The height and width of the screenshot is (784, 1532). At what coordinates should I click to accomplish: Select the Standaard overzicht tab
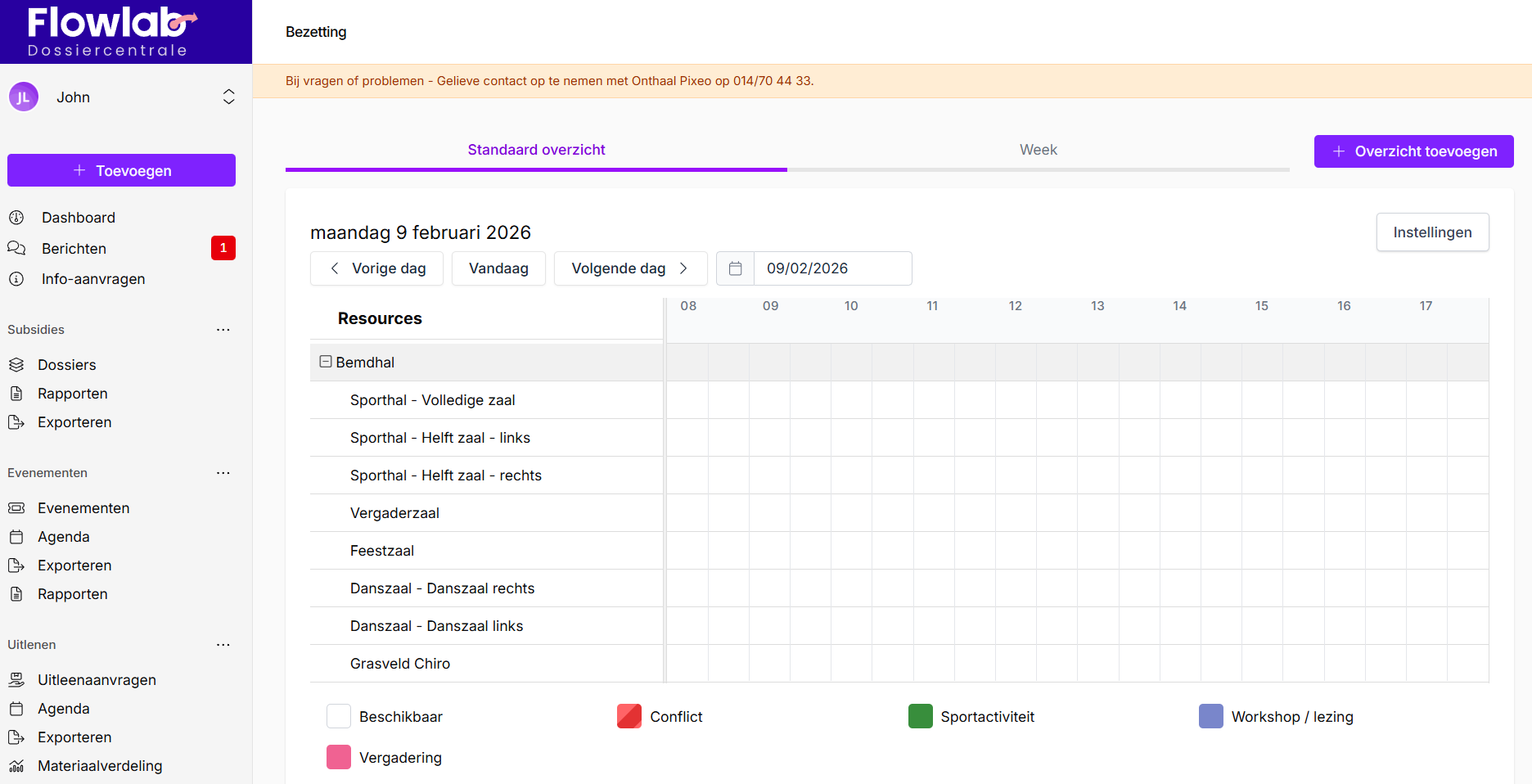[536, 150]
